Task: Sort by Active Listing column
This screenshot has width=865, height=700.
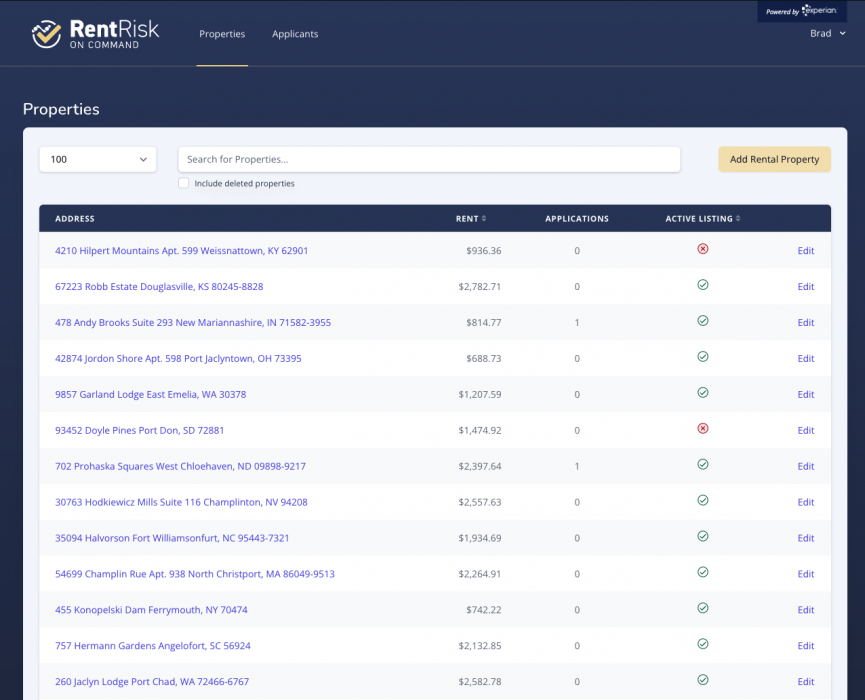Action: 702,219
